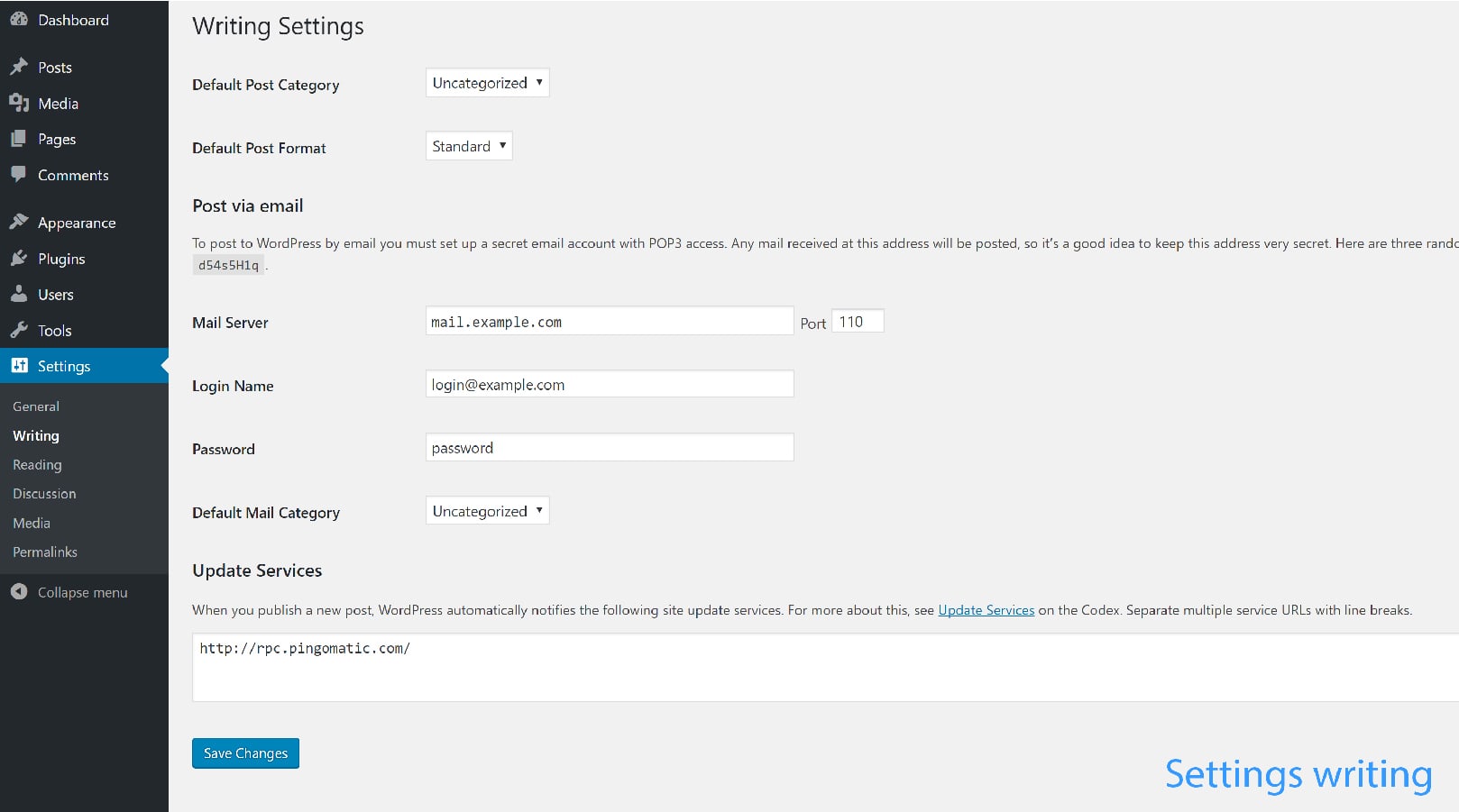1459x812 pixels.
Task: Click the Plugins plug icon
Action: pos(19,259)
